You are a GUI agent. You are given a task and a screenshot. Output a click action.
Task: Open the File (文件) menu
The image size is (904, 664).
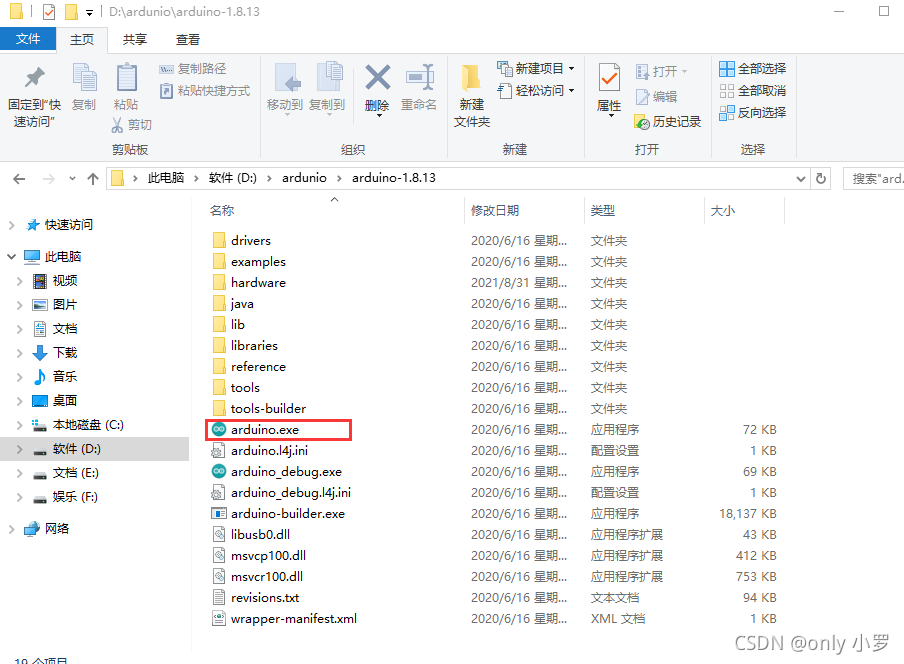click(29, 38)
